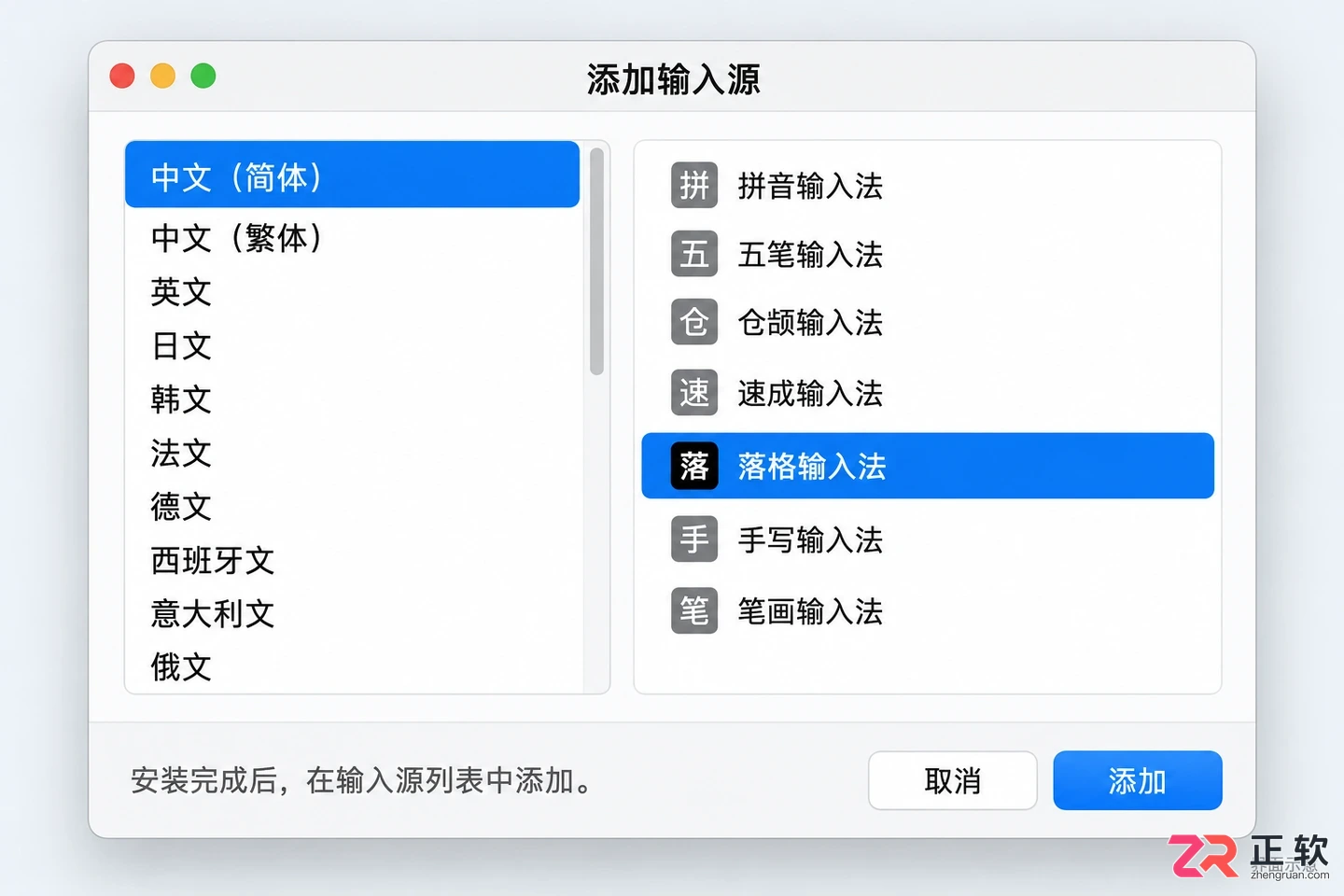Click the 笔 icon for 笔画输入法
1344x896 pixels.
694,611
